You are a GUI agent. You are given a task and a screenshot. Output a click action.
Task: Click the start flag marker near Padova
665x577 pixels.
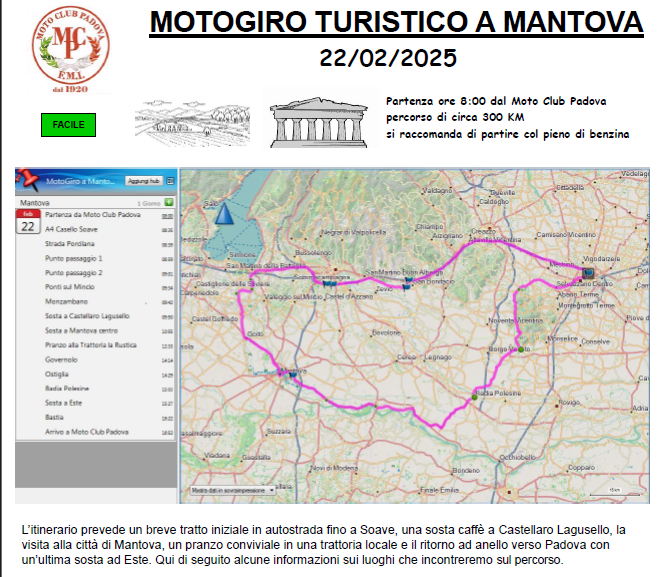tap(588, 271)
